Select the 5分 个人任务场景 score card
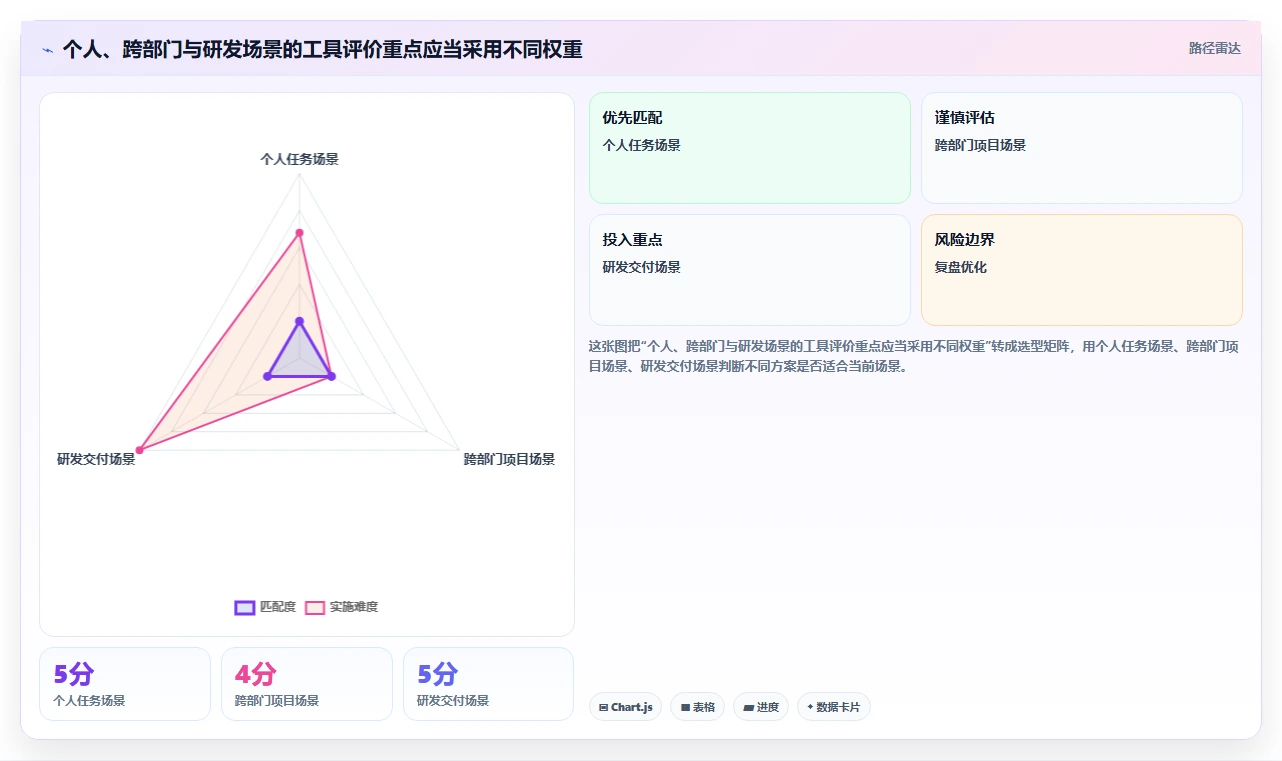The image size is (1282, 761). click(125, 684)
